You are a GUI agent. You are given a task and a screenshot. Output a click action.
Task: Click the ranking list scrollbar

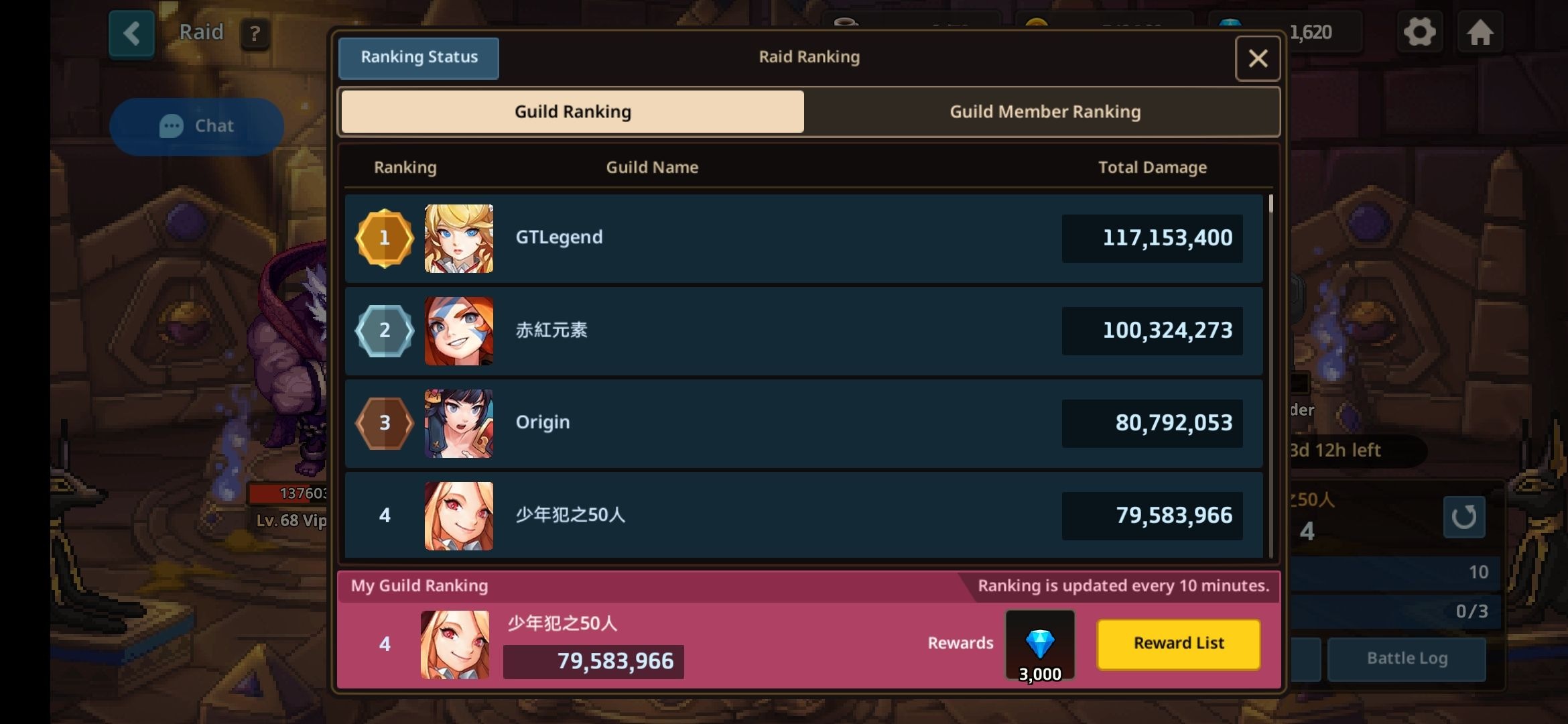(1270, 375)
